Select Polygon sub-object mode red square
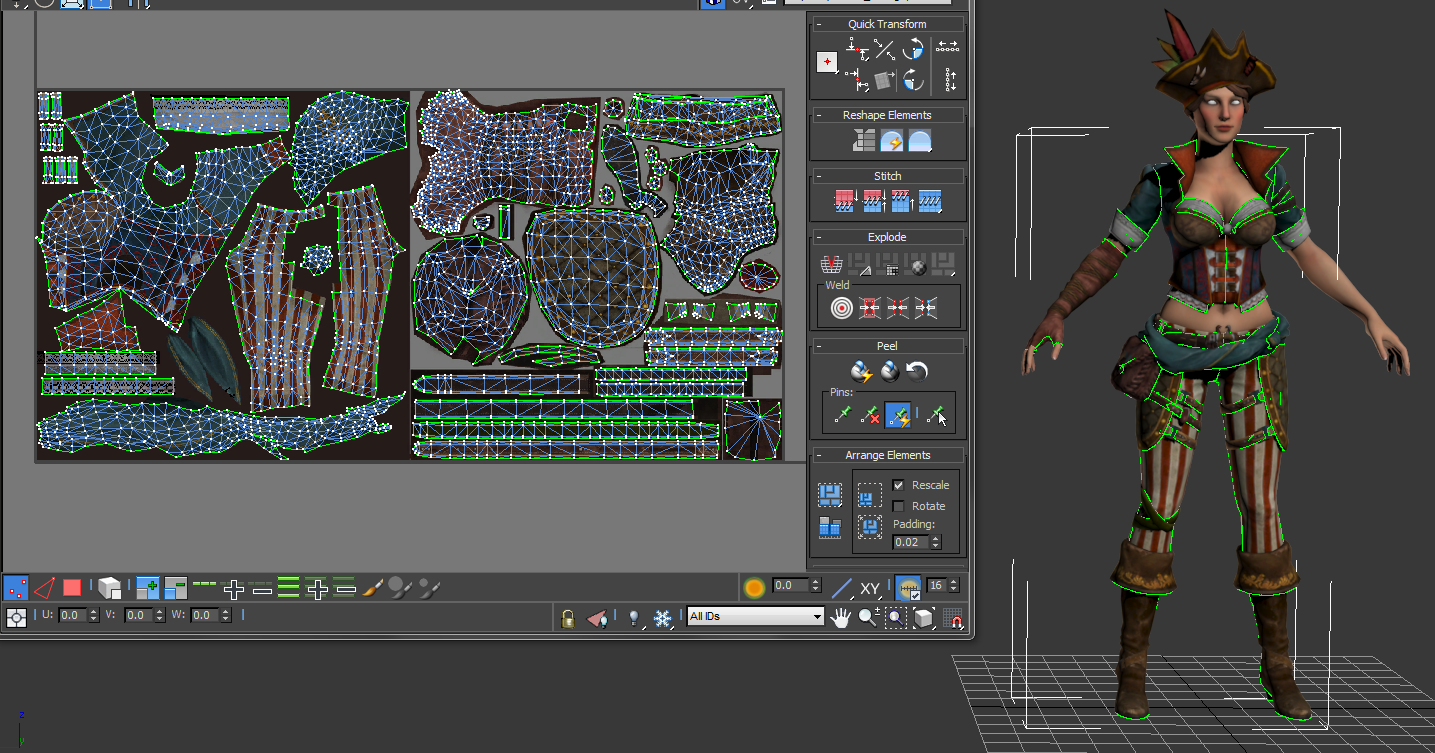1435x753 pixels. [x=72, y=587]
